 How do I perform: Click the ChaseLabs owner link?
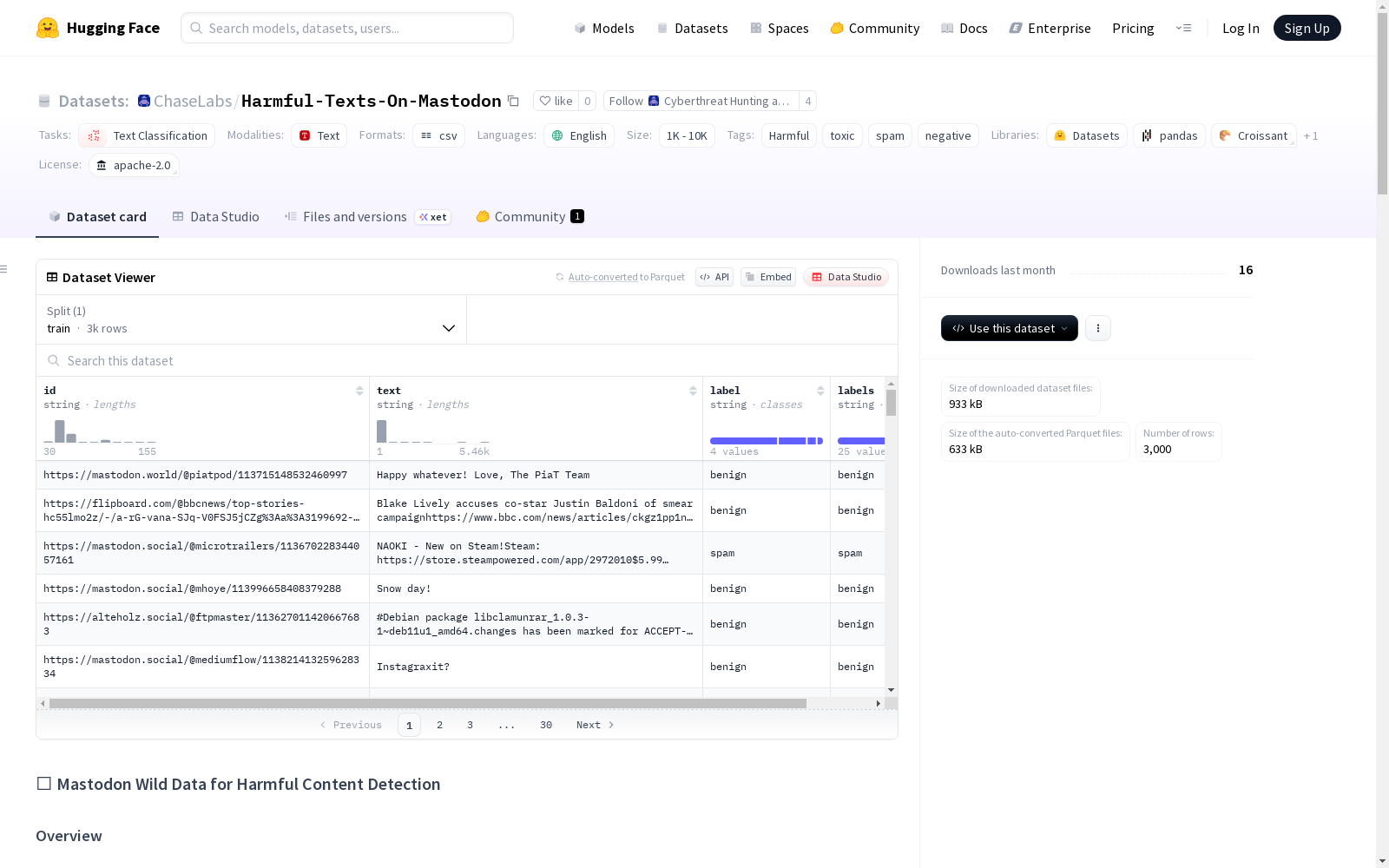tap(193, 101)
